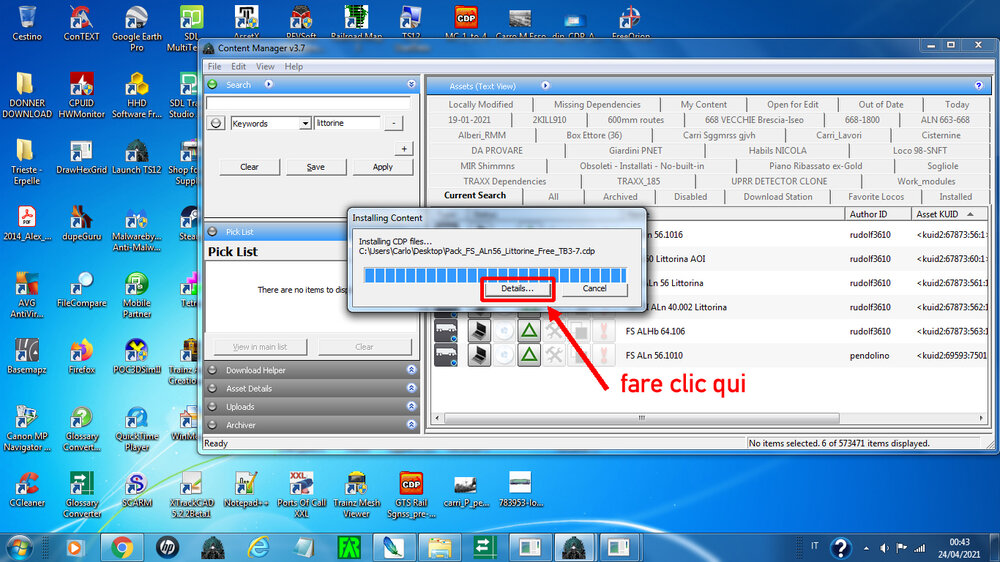The height and width of the screenshot is (562, 1000).
Task: Sort by the Asset KUID column header
Action: (948, 214)
